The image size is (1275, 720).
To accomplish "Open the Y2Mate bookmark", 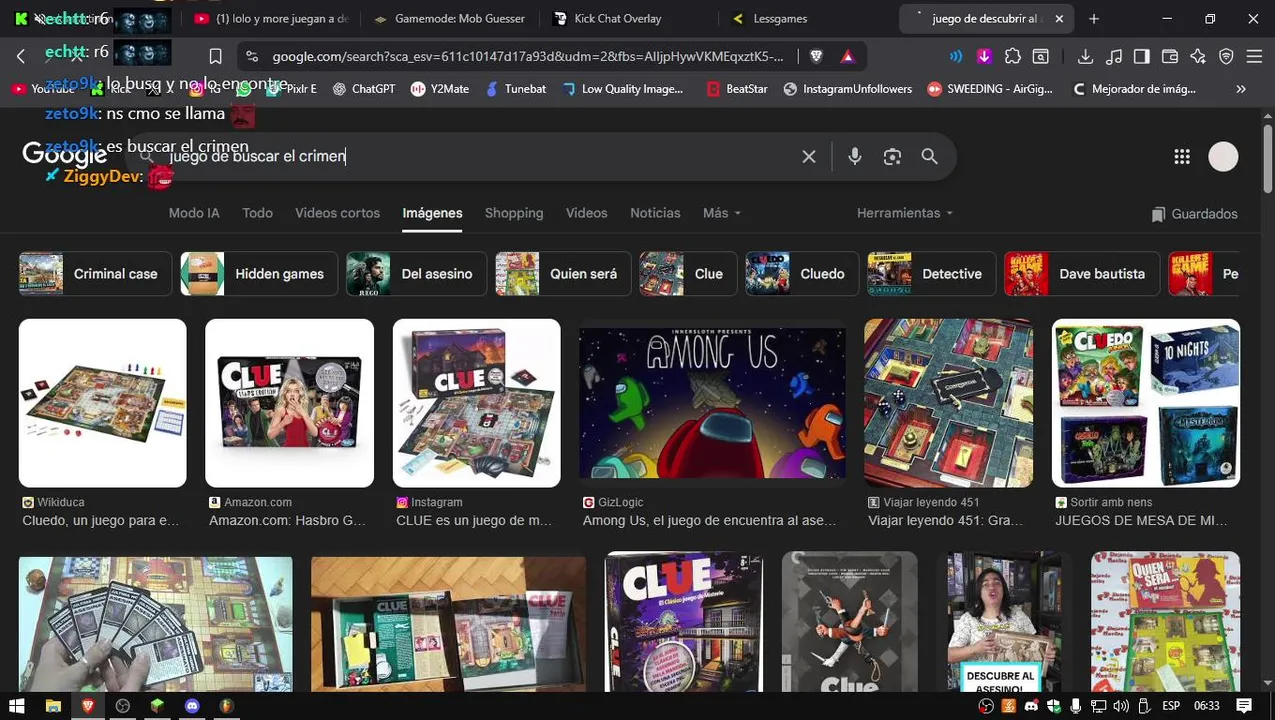I will coord(440,89).
